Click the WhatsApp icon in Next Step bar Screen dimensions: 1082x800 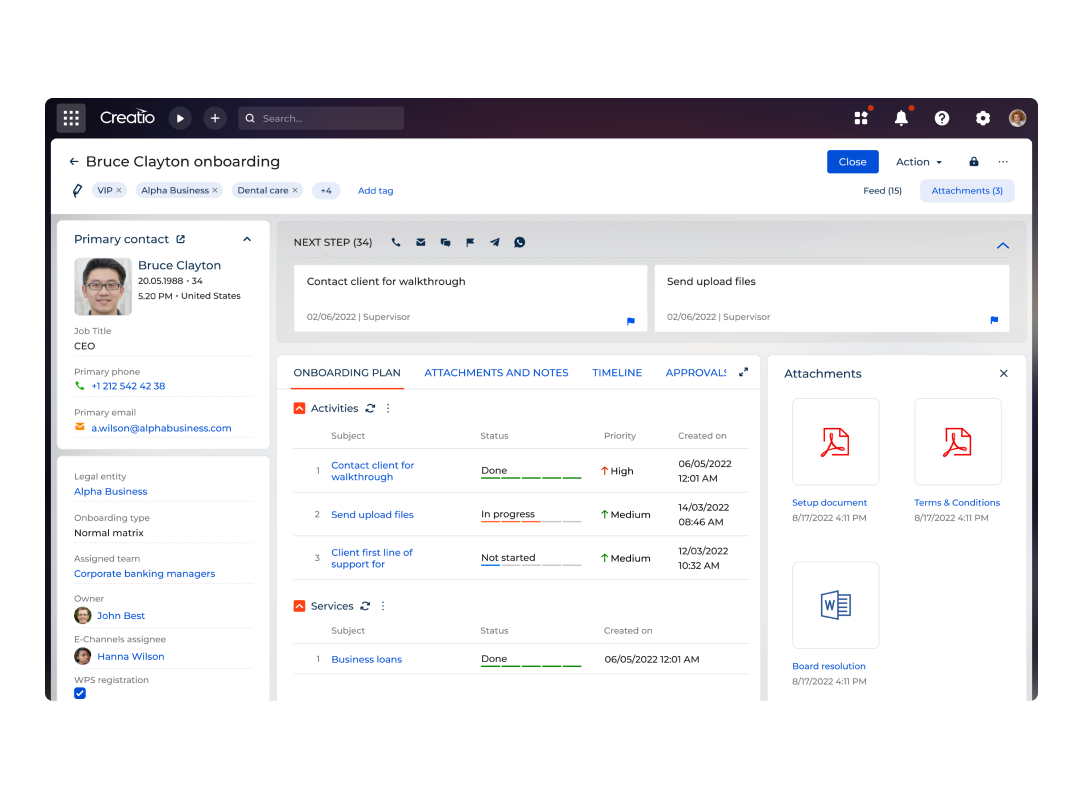pos(519,242)
